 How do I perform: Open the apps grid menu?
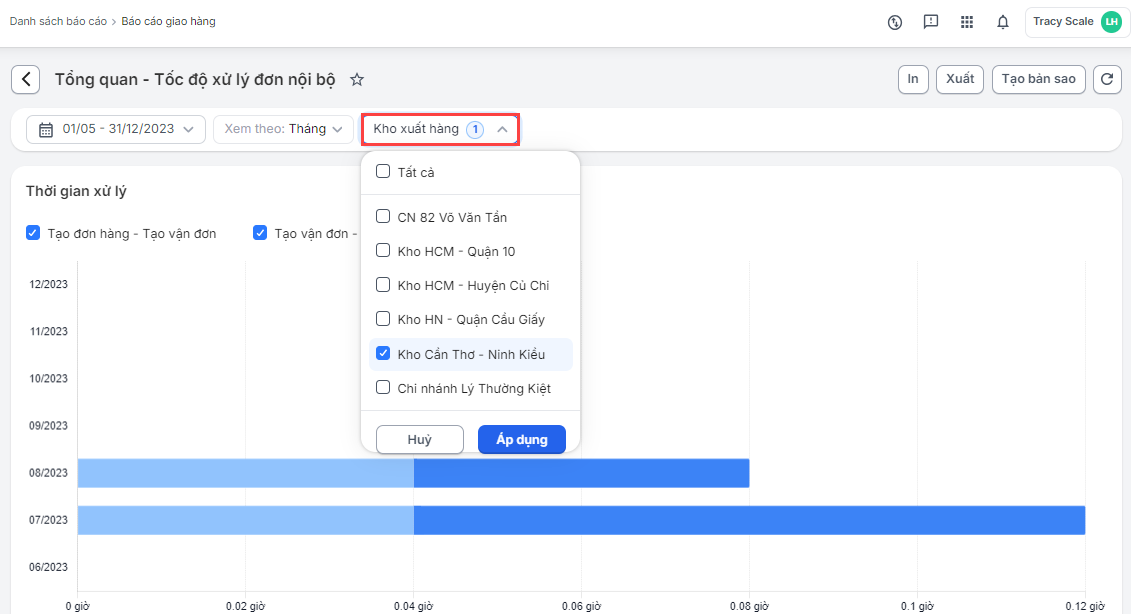967,22
